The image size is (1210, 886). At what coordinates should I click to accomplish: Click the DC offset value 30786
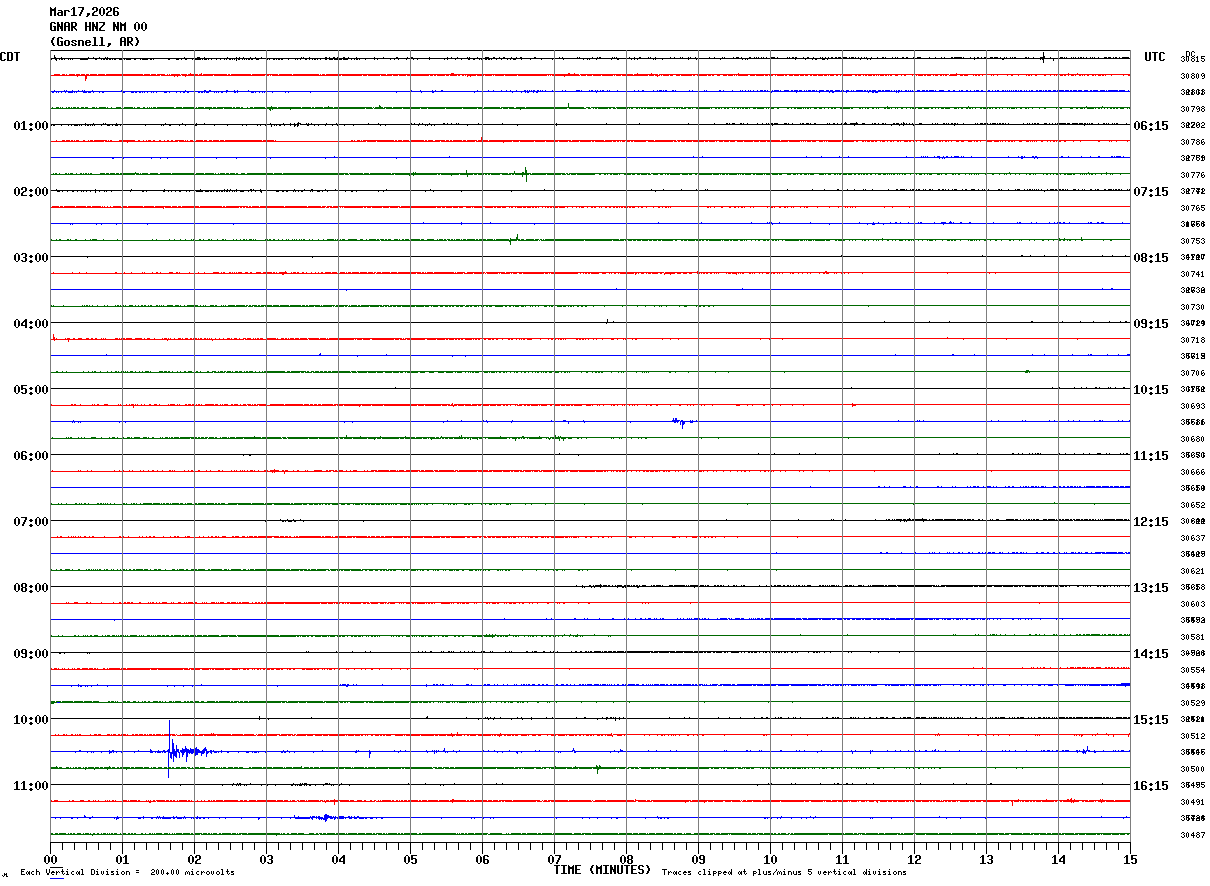pyautogui.click(x=1192, y=142)
